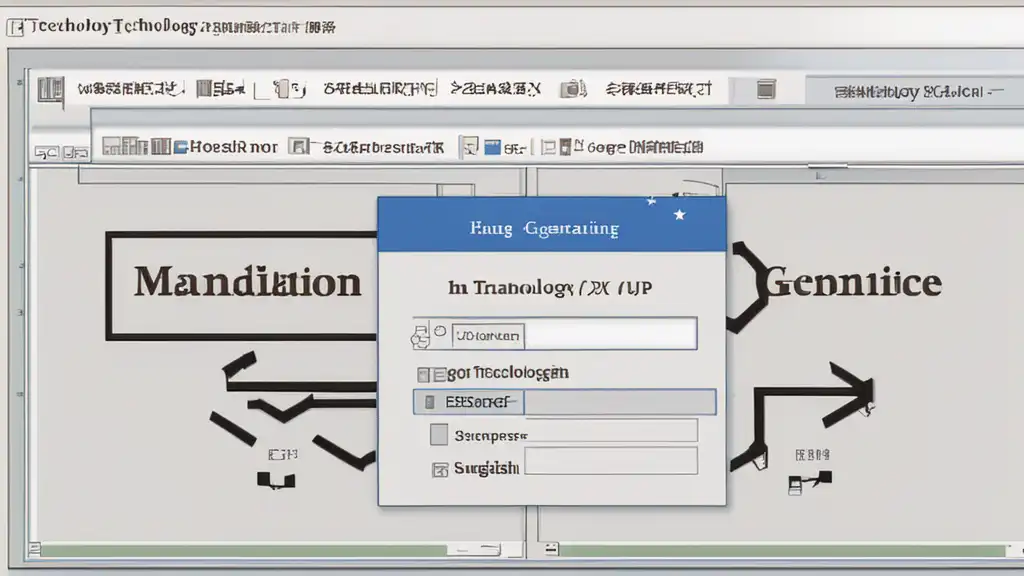Viewport: 1024px width, 576px height.
Task: Click the document icon in the title bar
Action: point(16,27)
